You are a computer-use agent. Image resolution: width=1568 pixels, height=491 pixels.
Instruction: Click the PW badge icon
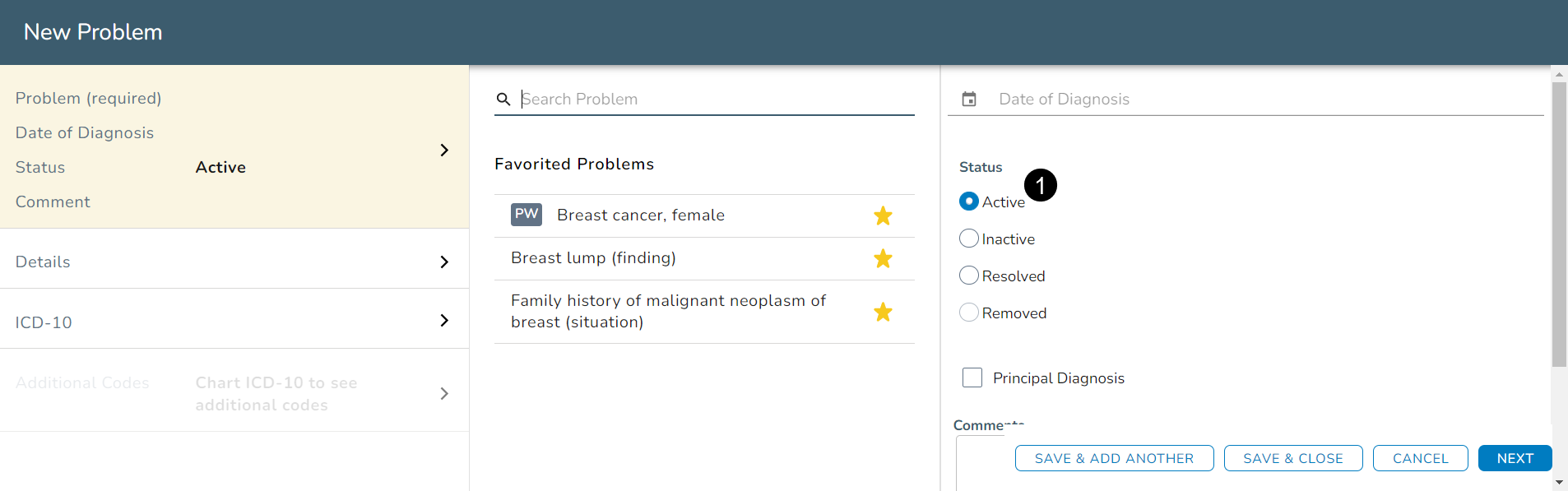click(527, 215)
